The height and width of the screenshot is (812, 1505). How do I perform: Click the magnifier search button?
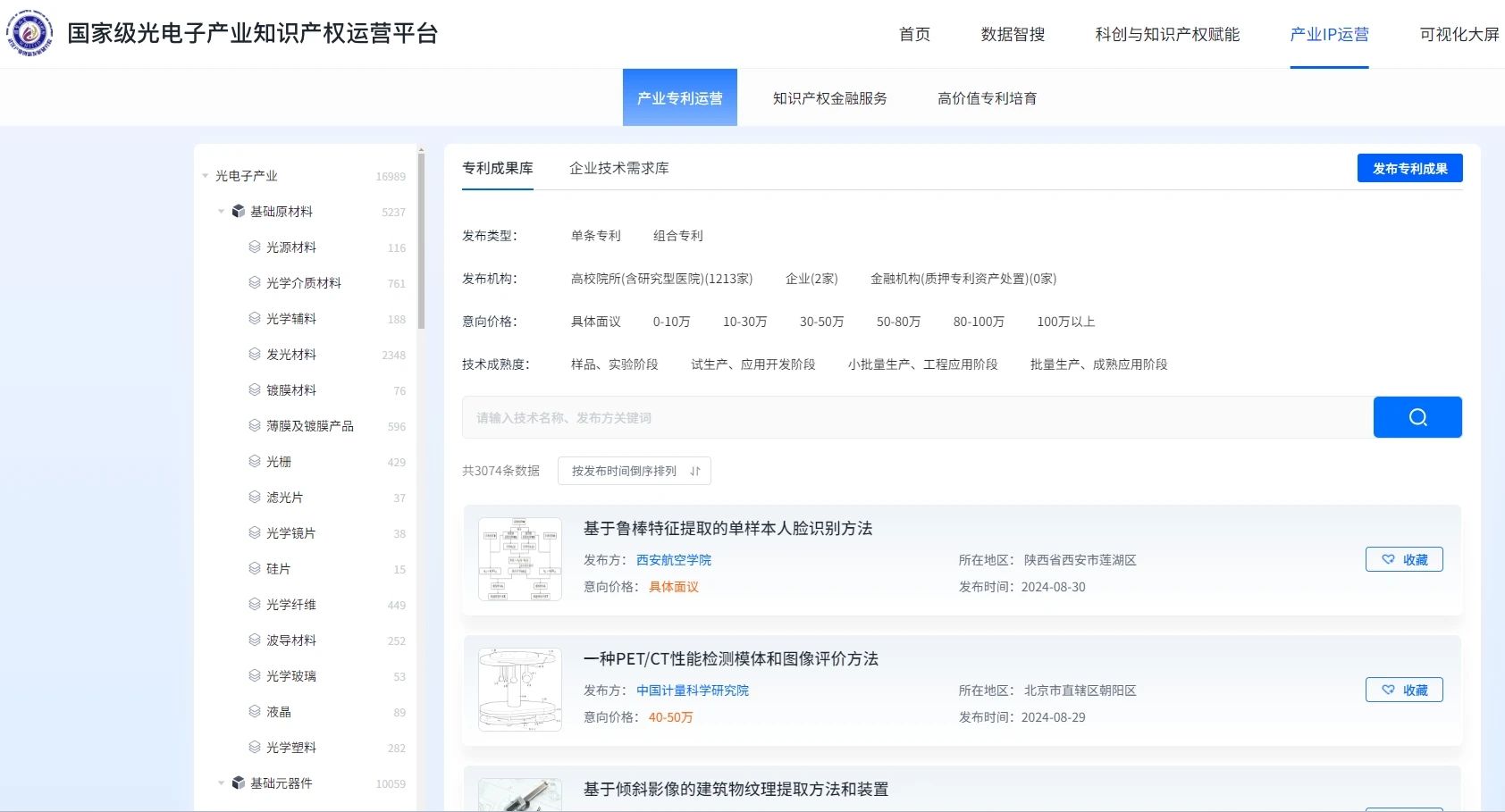pos(1417,417)
